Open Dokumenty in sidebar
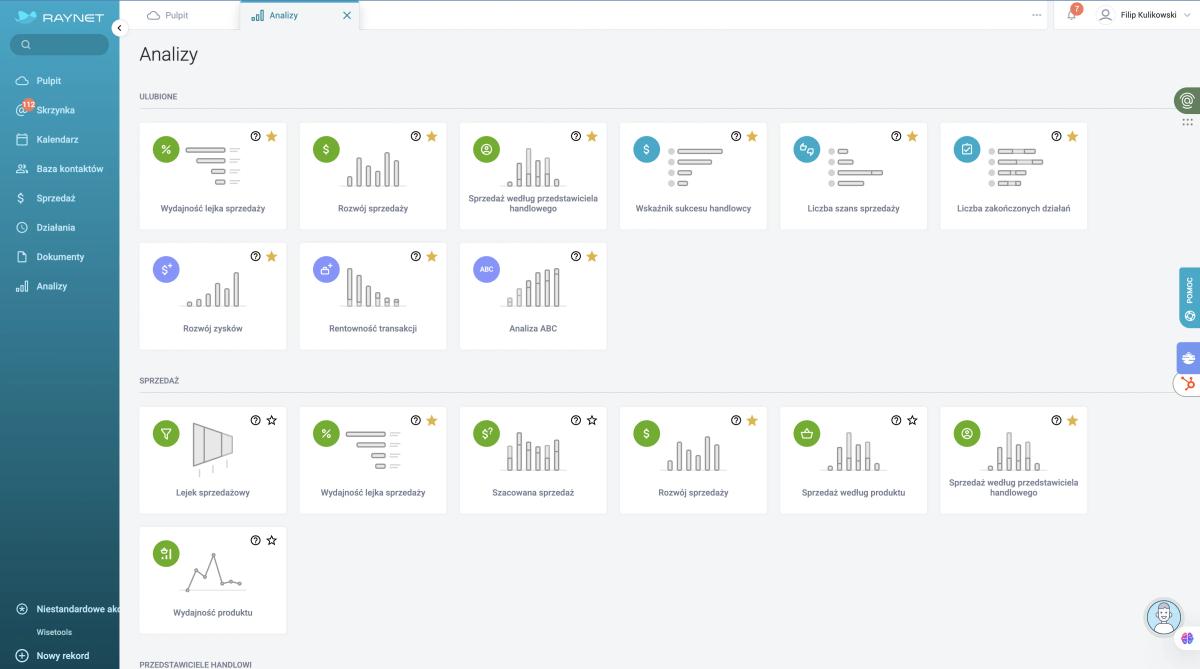 click(59, 257)
